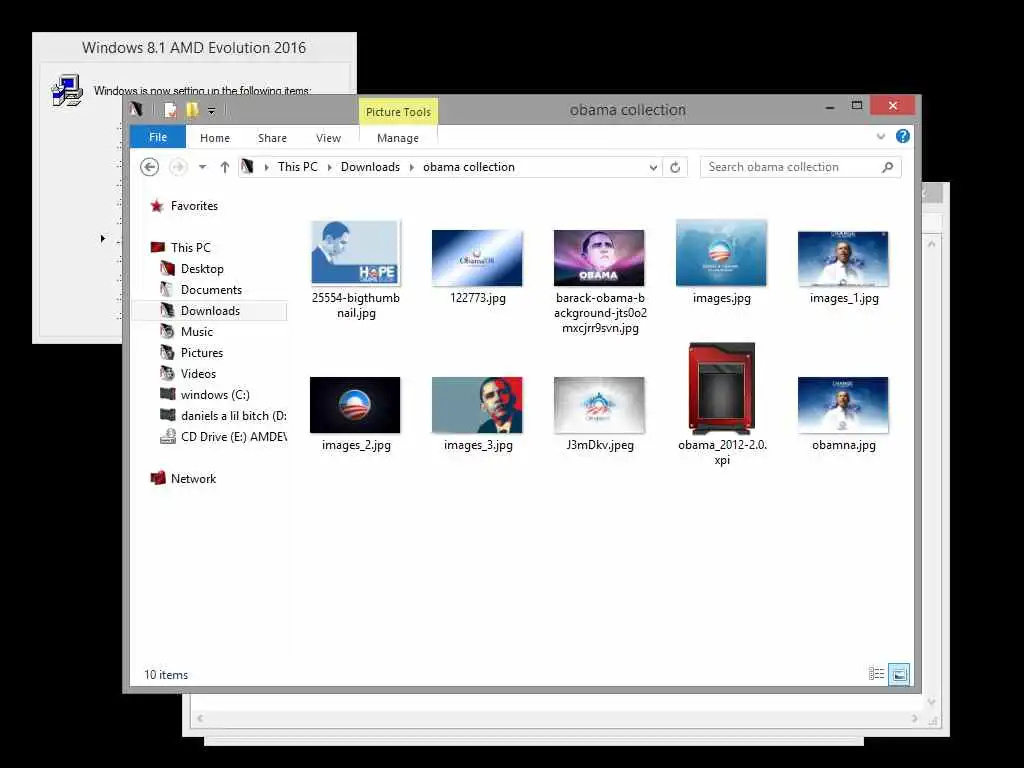Select the images_1.jpg thumbnail
Screen dimensions: 1024x768
coord(843,258)
